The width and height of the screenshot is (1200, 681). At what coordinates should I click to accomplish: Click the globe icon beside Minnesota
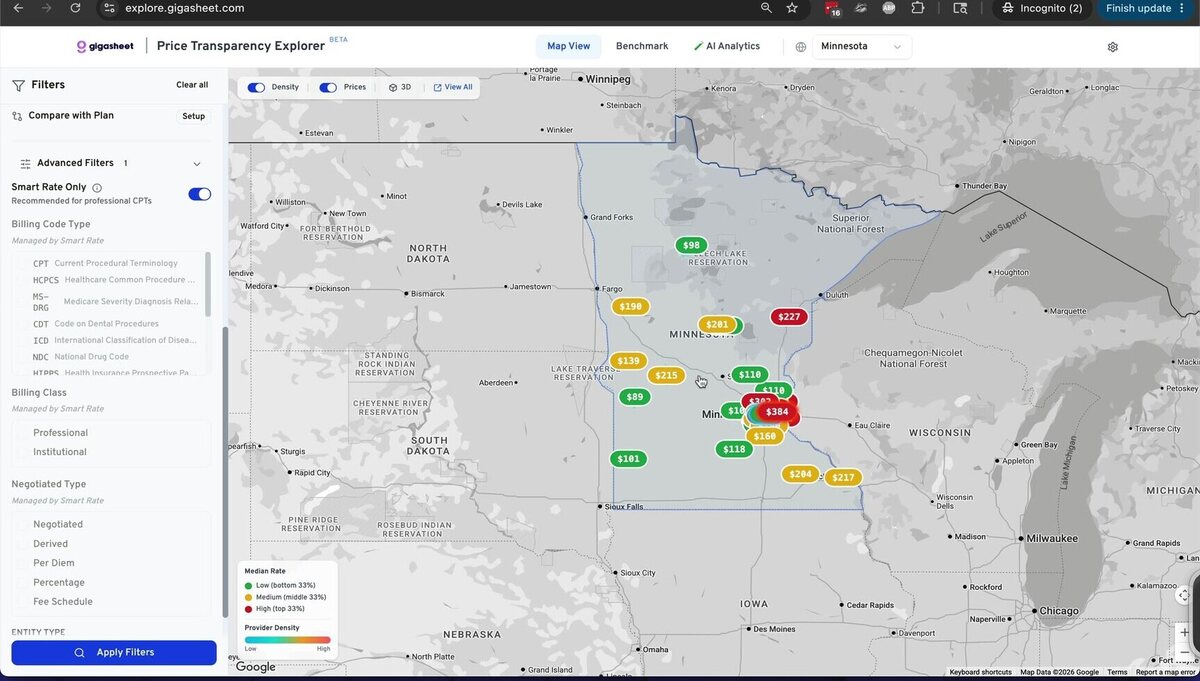pyautogui.click(x=801, y=47)
